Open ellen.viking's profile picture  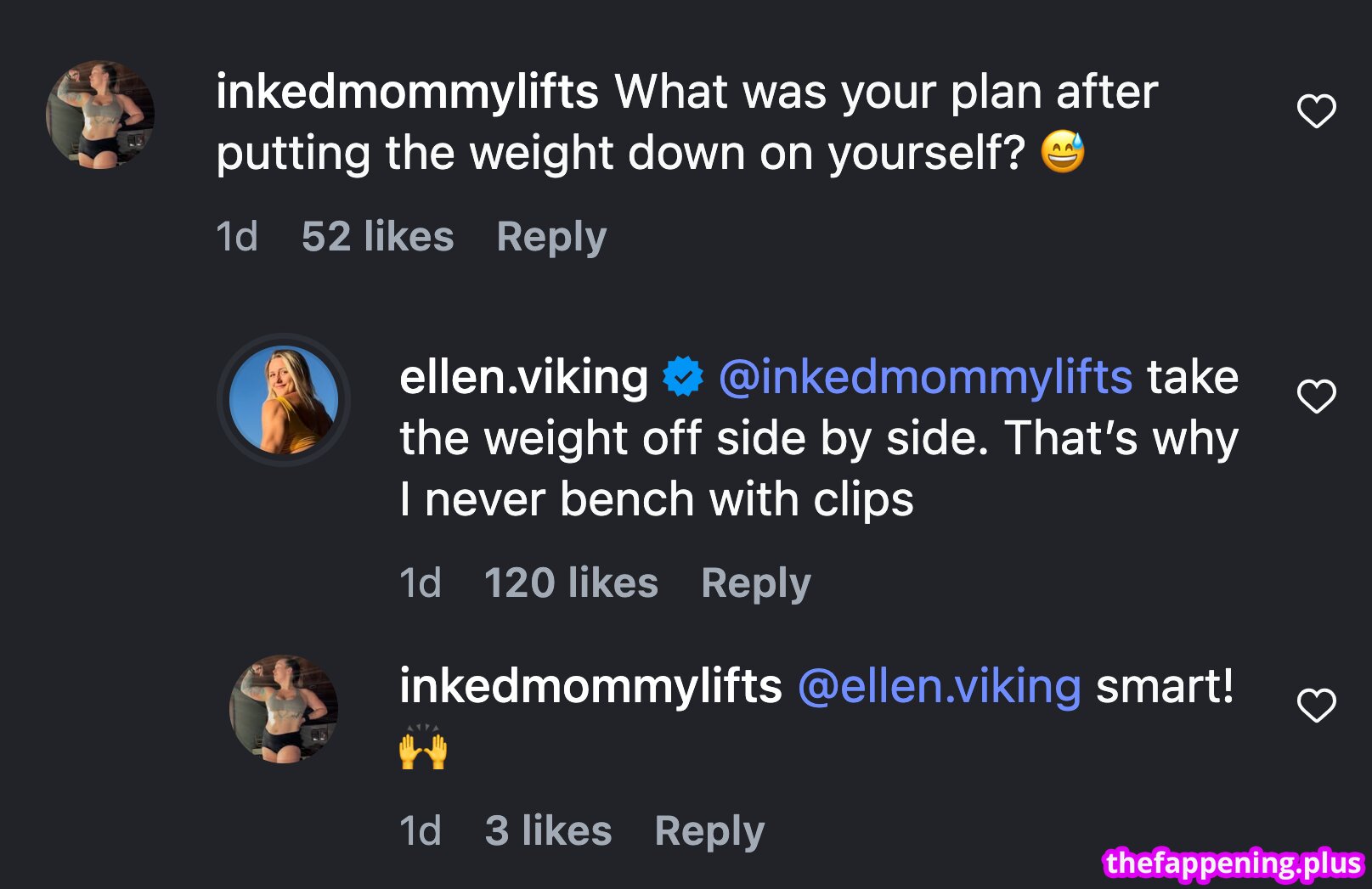coord(284,400)
